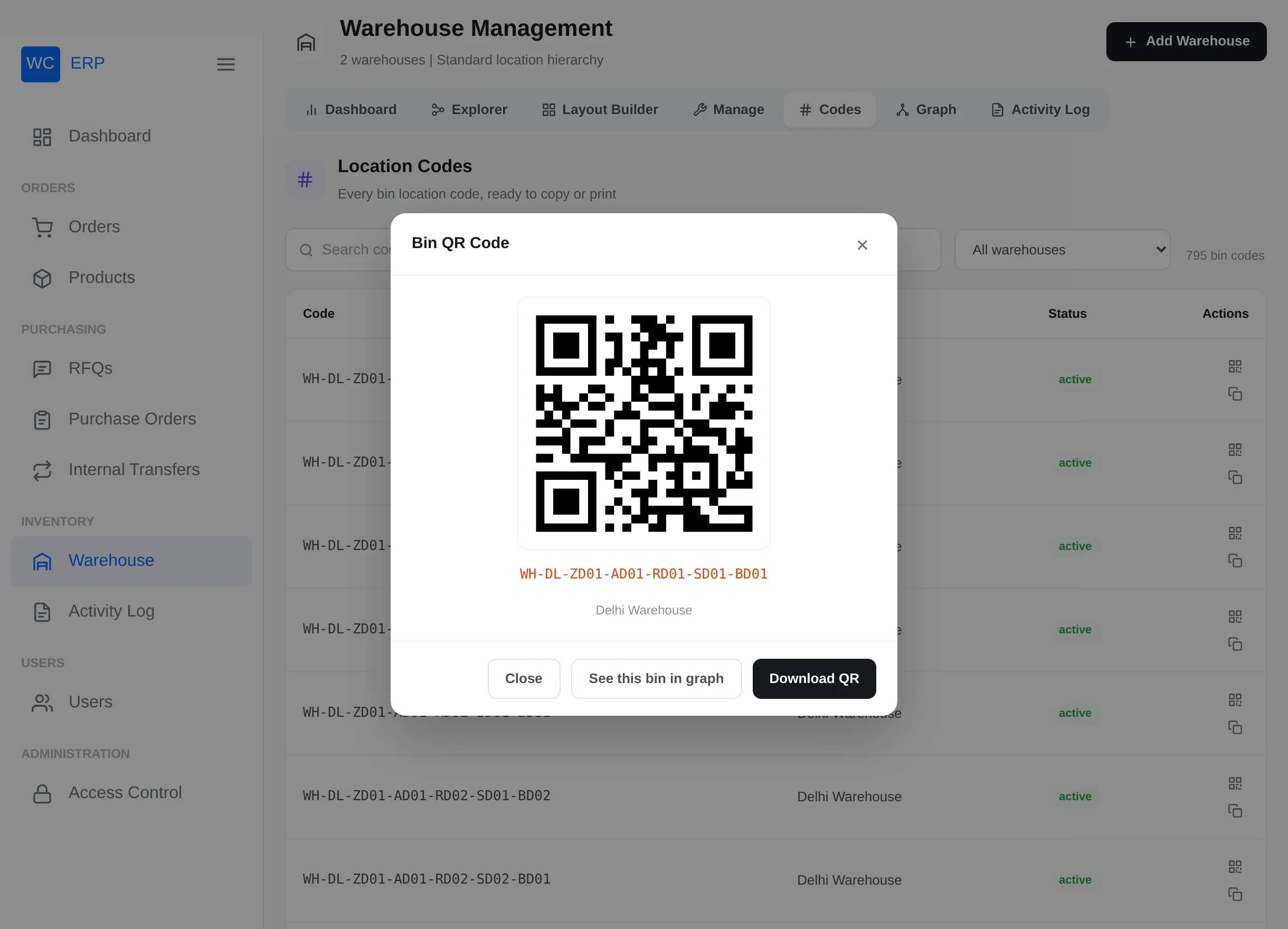Screen dimensions: 1288x929
Task: Toggle the sidebar hamburger menu
Action: tap(226, 64)
